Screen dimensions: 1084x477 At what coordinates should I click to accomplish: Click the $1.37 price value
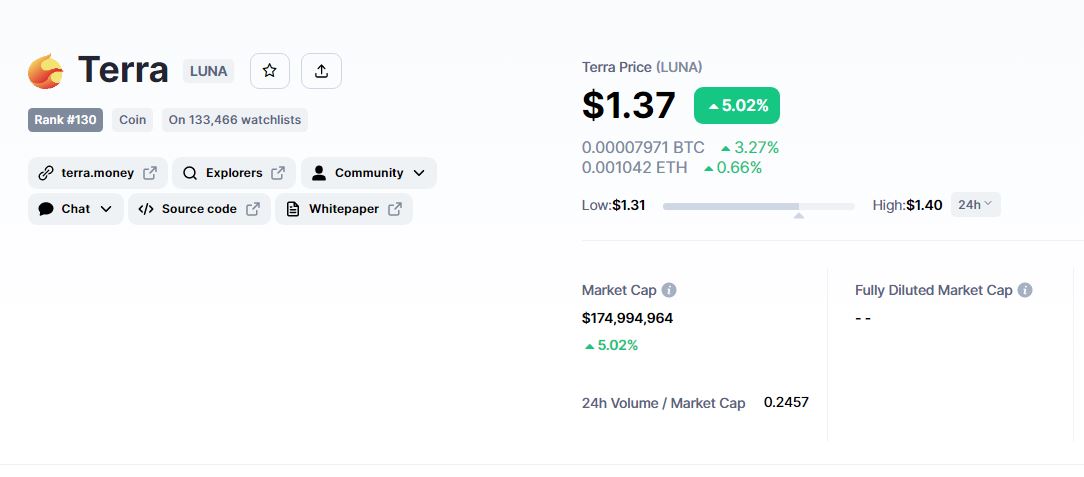[x=628, y=105]
